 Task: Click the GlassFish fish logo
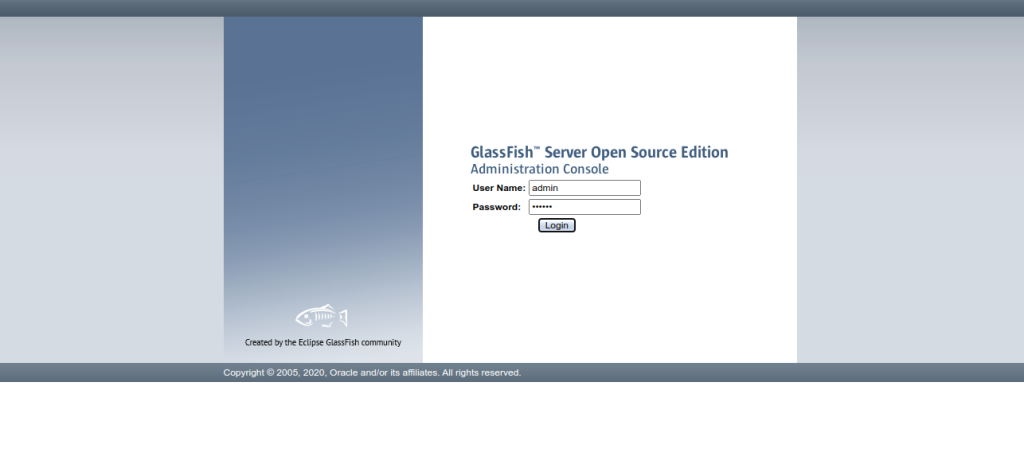click(x=321, y=316)
